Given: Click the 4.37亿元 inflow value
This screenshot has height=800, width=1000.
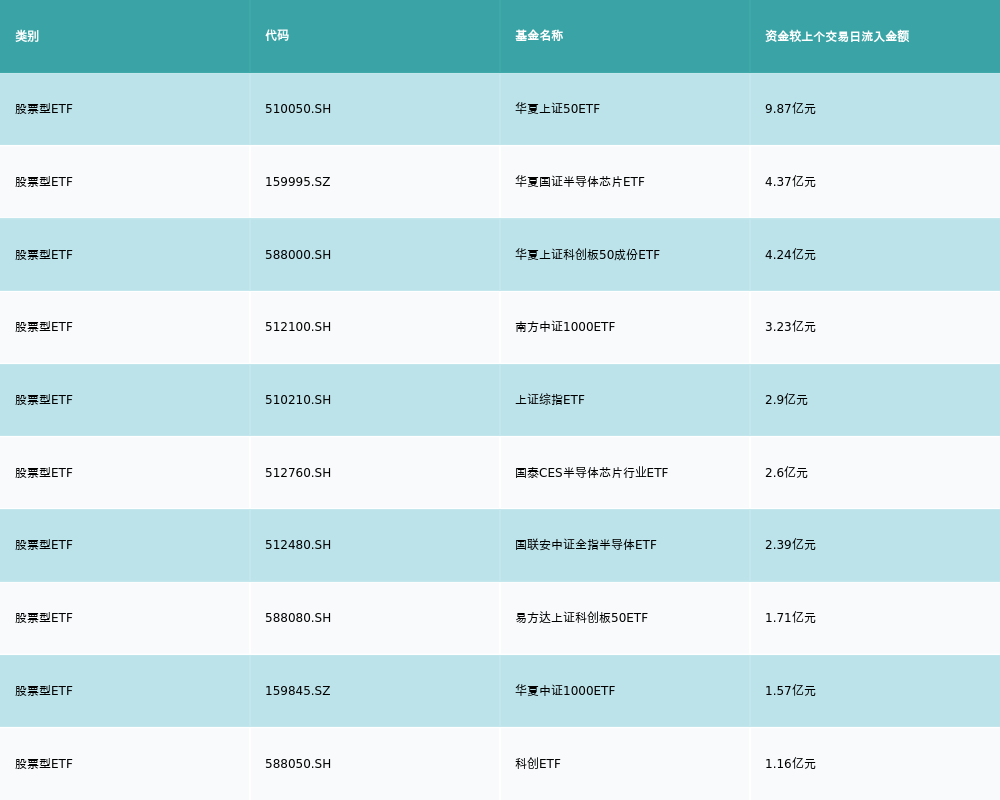Looking at the screenshot, I should (790, 182).
